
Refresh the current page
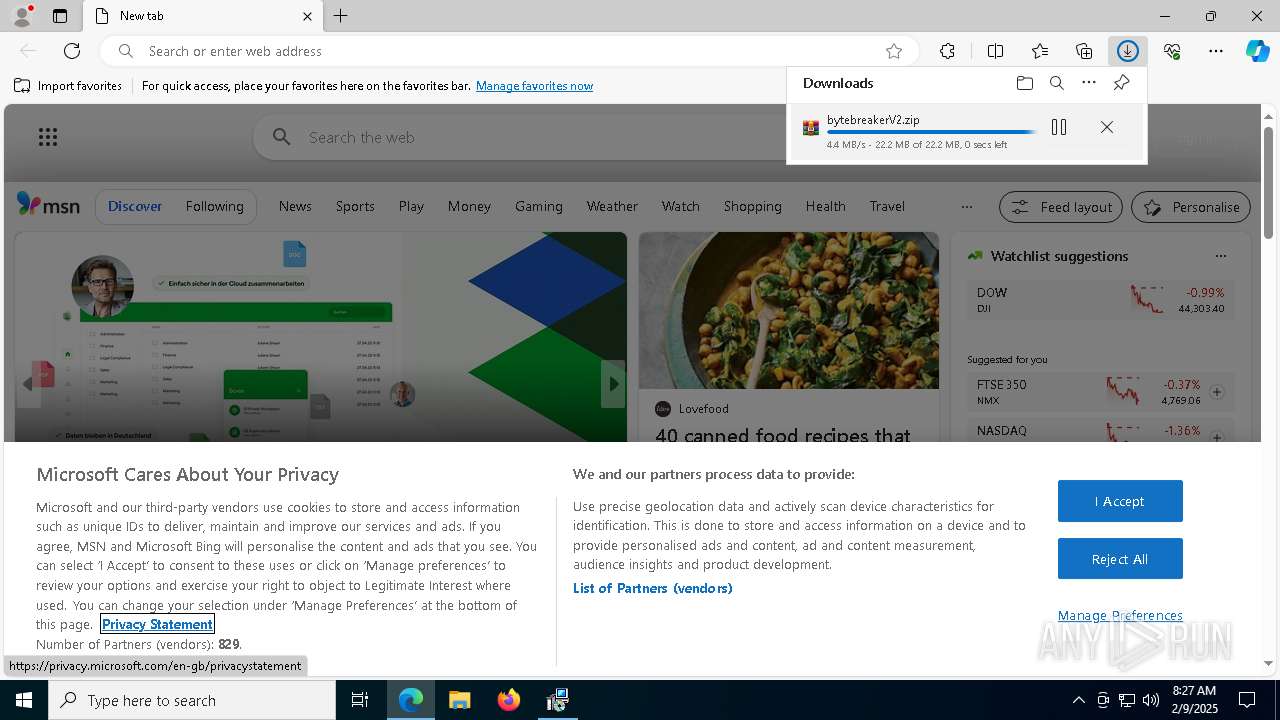click(x=72, y=51)
